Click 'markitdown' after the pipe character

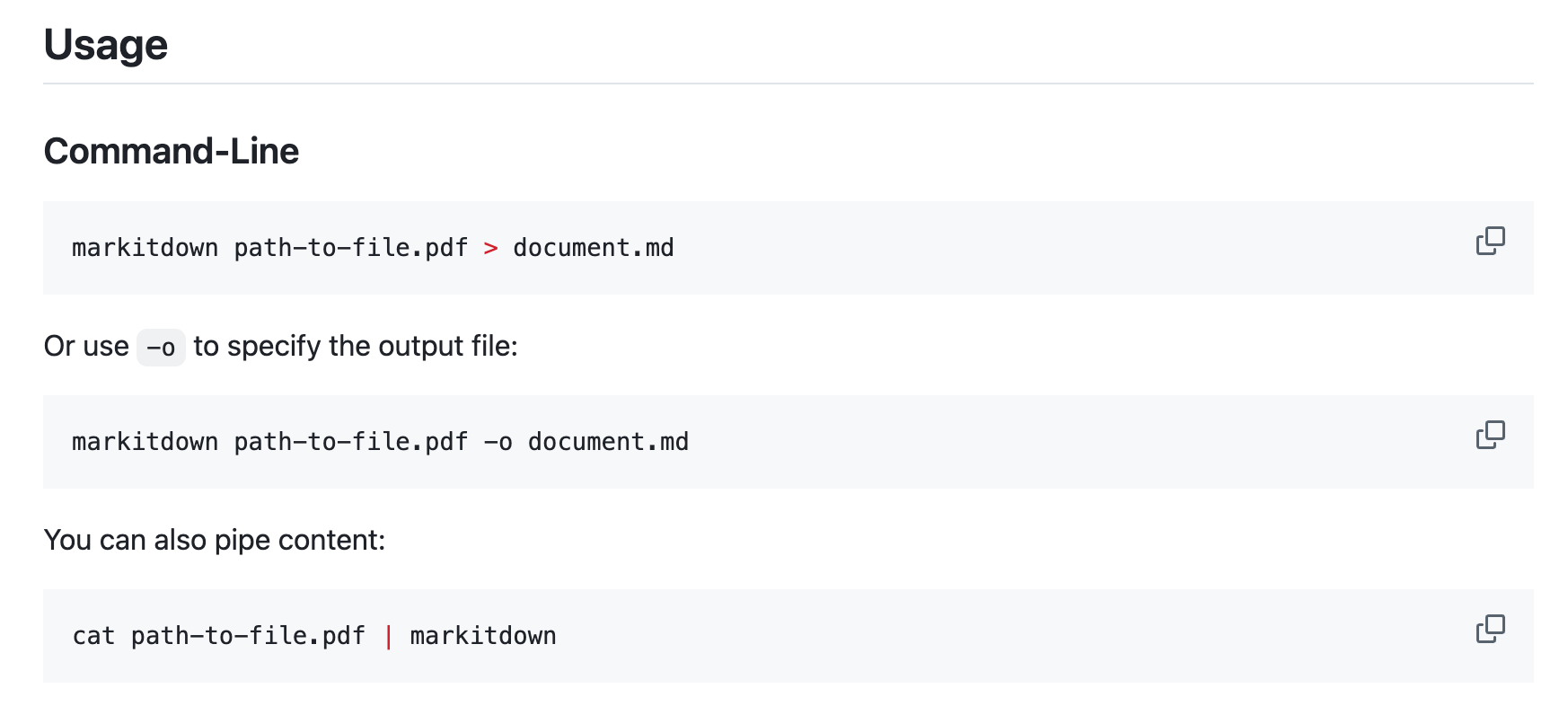click(483, 636)
